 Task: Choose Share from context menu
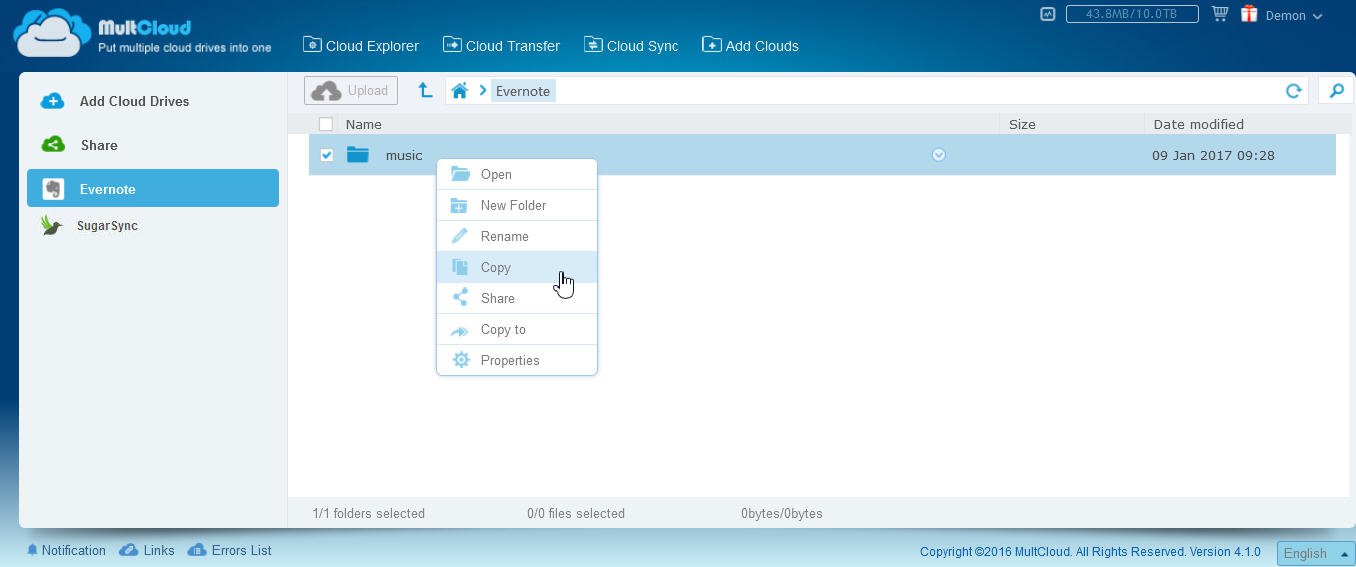tap(517, 298)
